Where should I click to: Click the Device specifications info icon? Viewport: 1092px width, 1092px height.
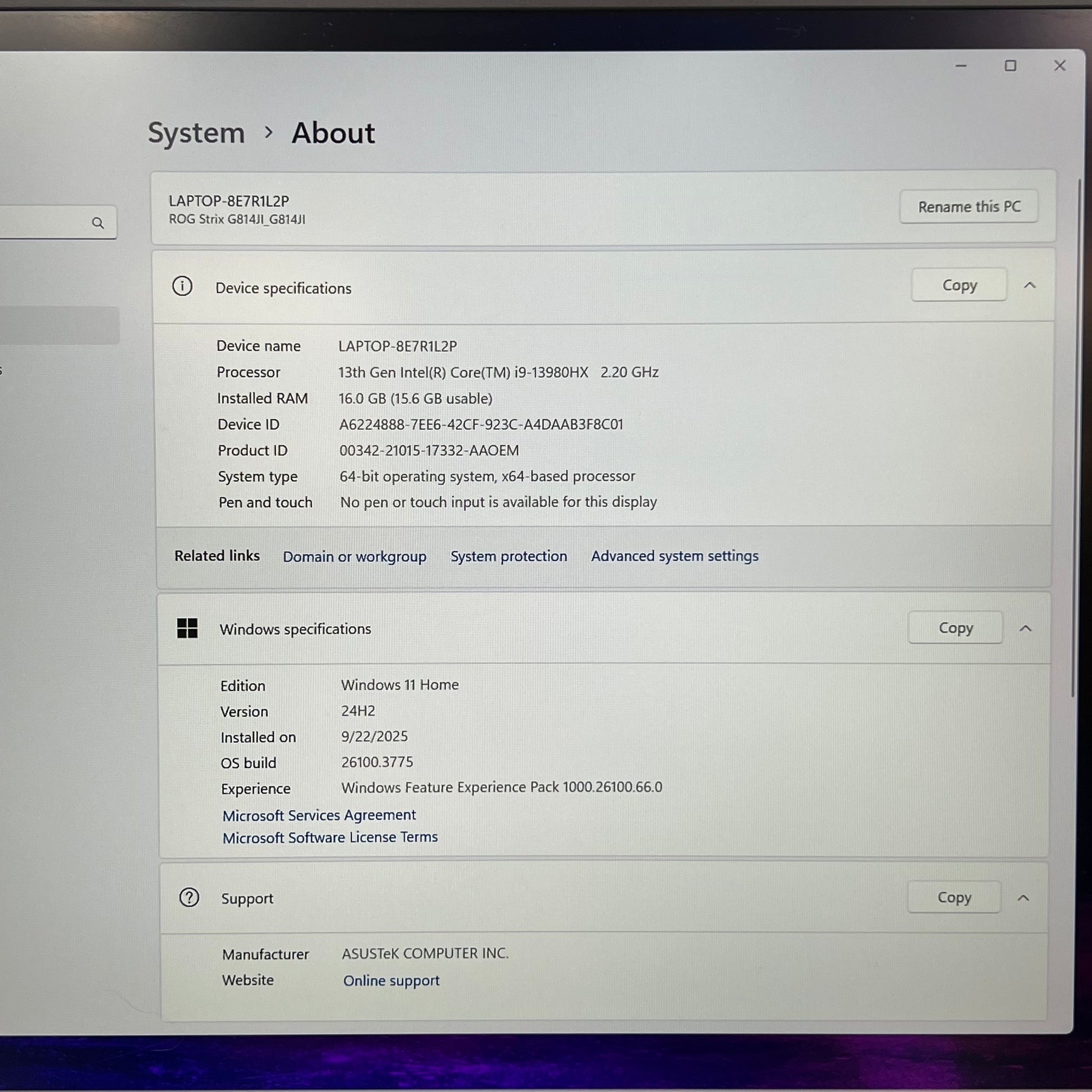pyautogui.click(x=182, y=287)
